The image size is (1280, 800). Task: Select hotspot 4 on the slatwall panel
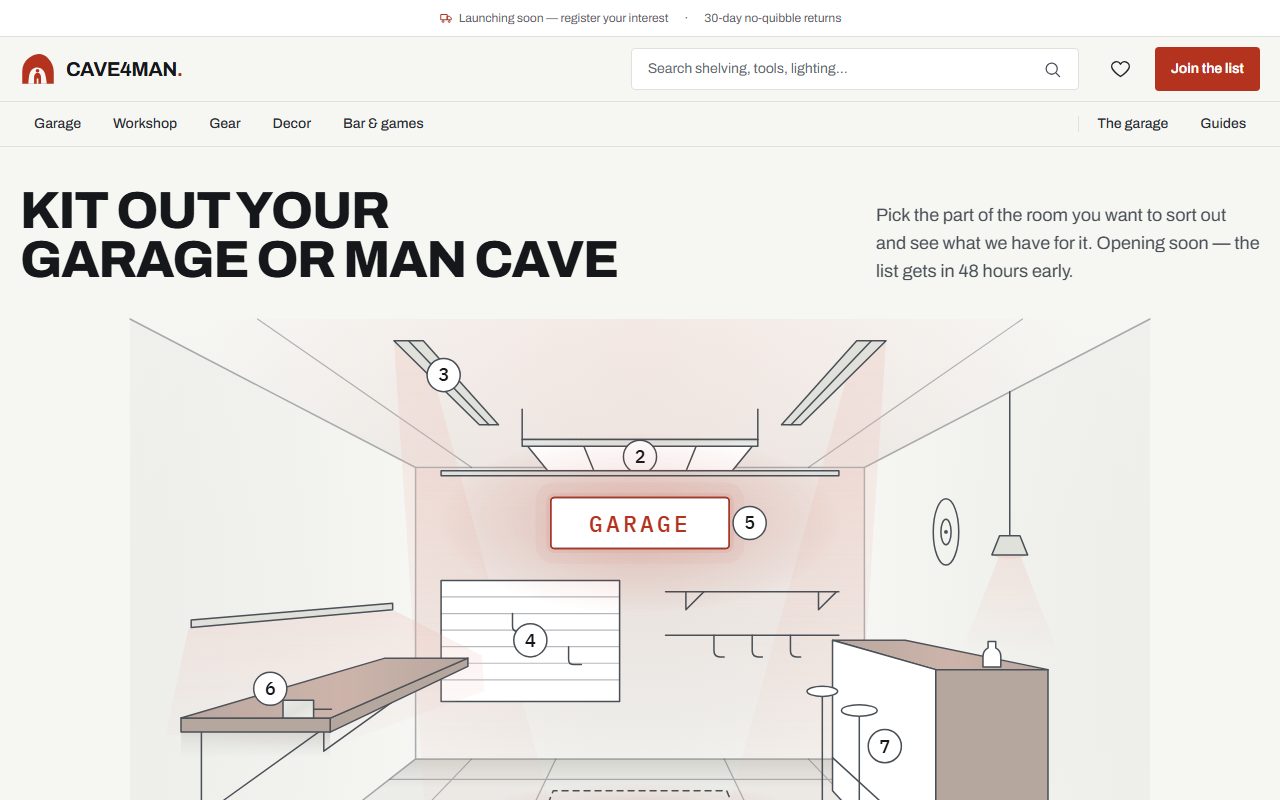coord(530,640)
